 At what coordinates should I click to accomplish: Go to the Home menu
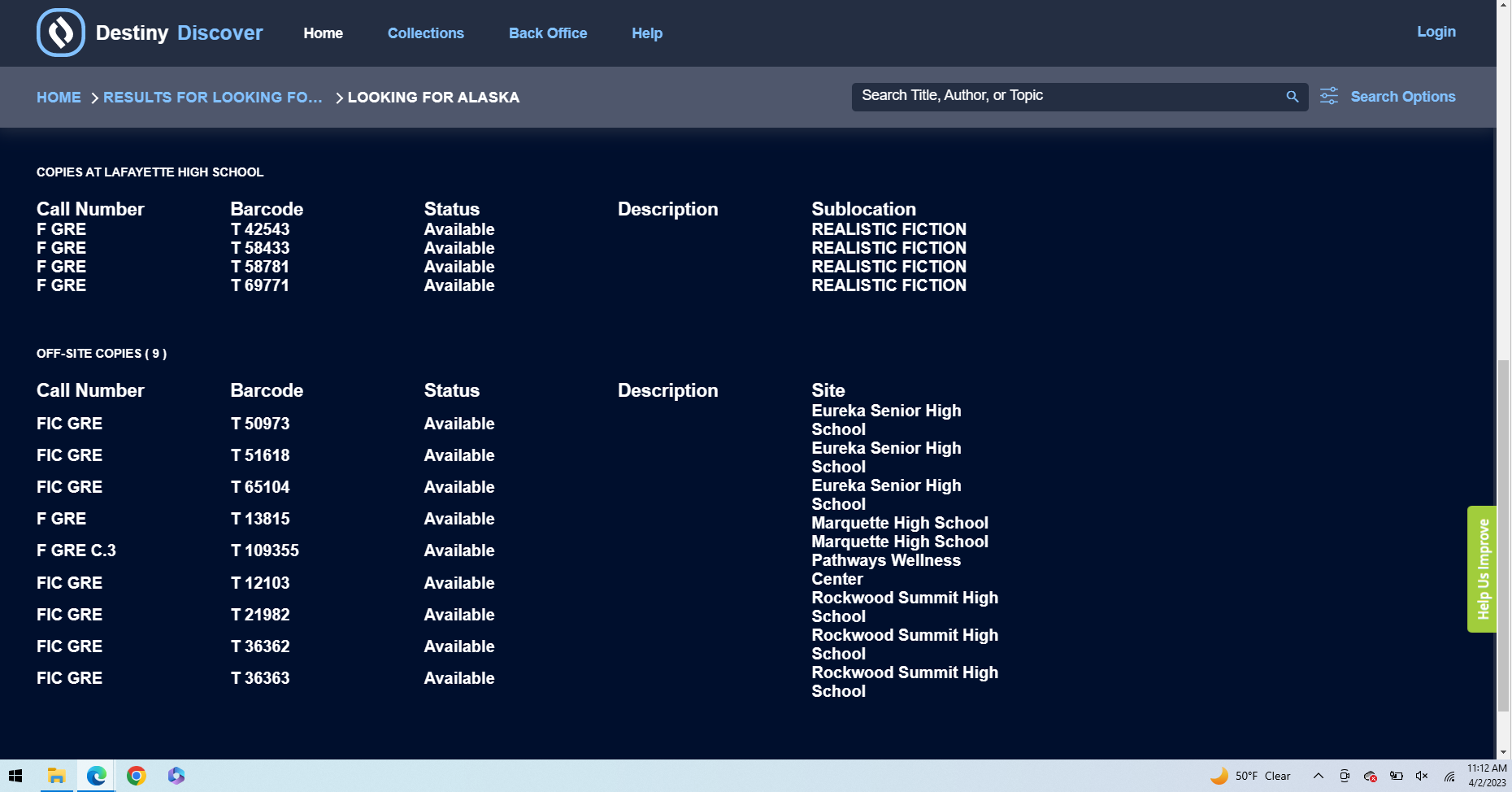324,33
